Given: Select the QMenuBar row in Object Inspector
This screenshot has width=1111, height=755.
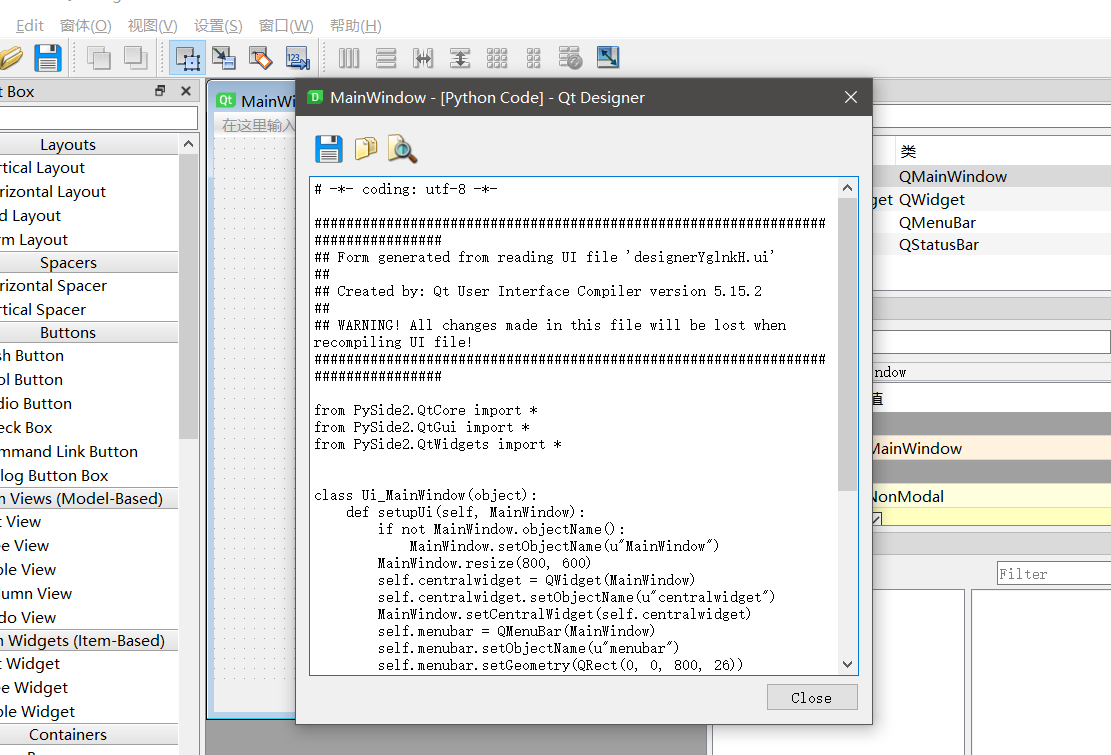Looking at the screenshot, I should coord(991,222).
